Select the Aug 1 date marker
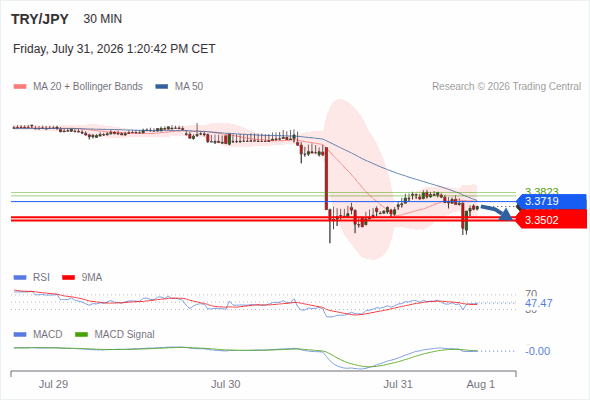This screenshot has height=400, width=590. click(481, 384)
